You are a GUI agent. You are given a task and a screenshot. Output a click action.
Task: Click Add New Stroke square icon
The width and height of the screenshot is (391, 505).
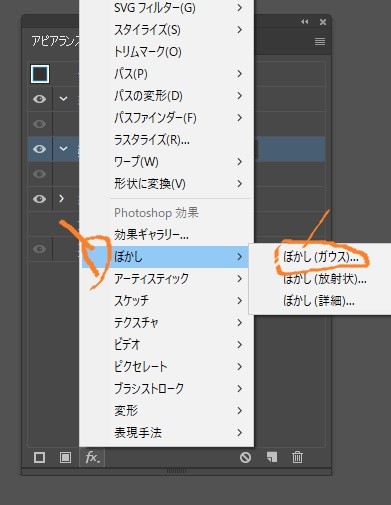40,457
